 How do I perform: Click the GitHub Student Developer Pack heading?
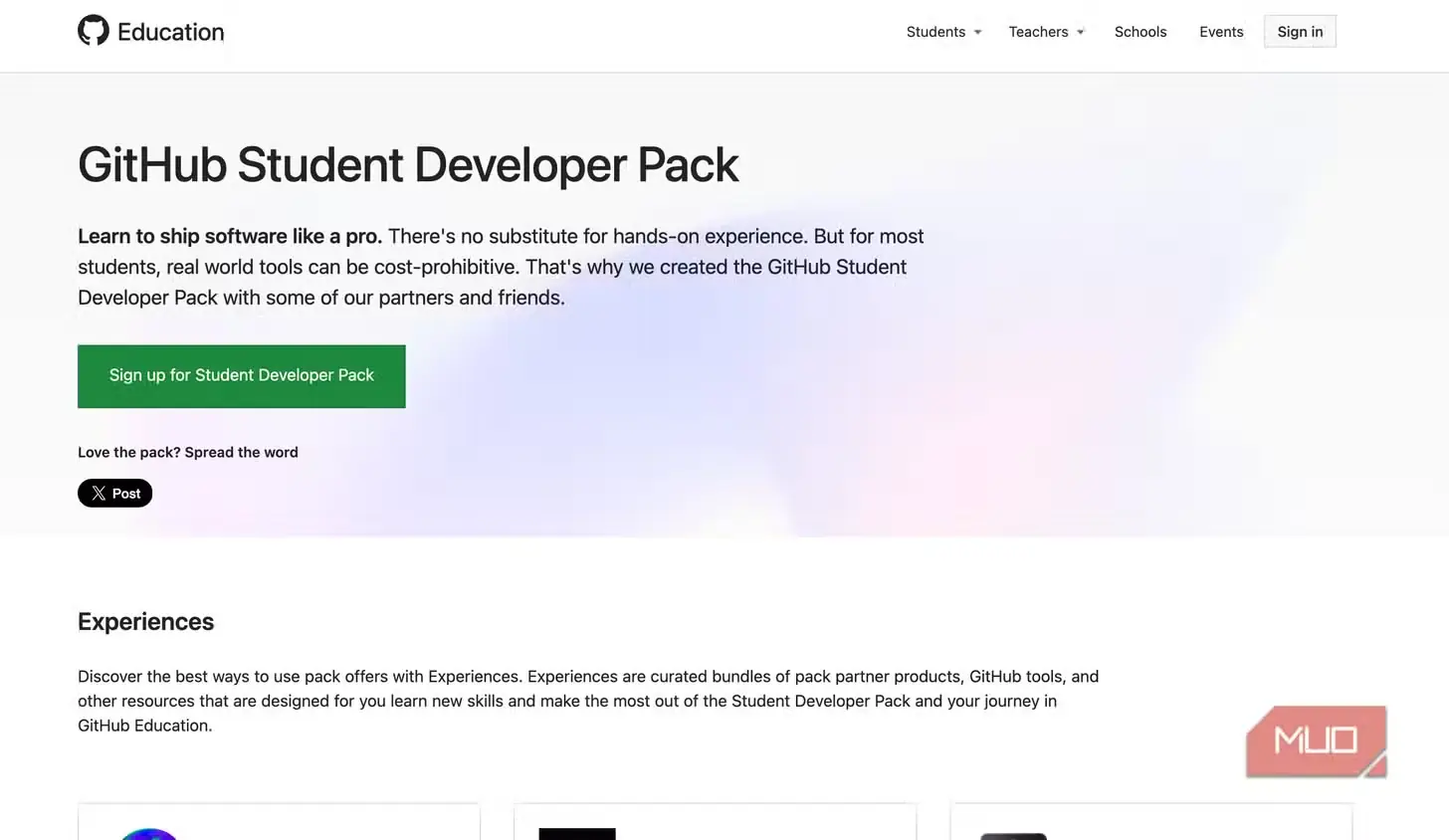pos(408,165)
